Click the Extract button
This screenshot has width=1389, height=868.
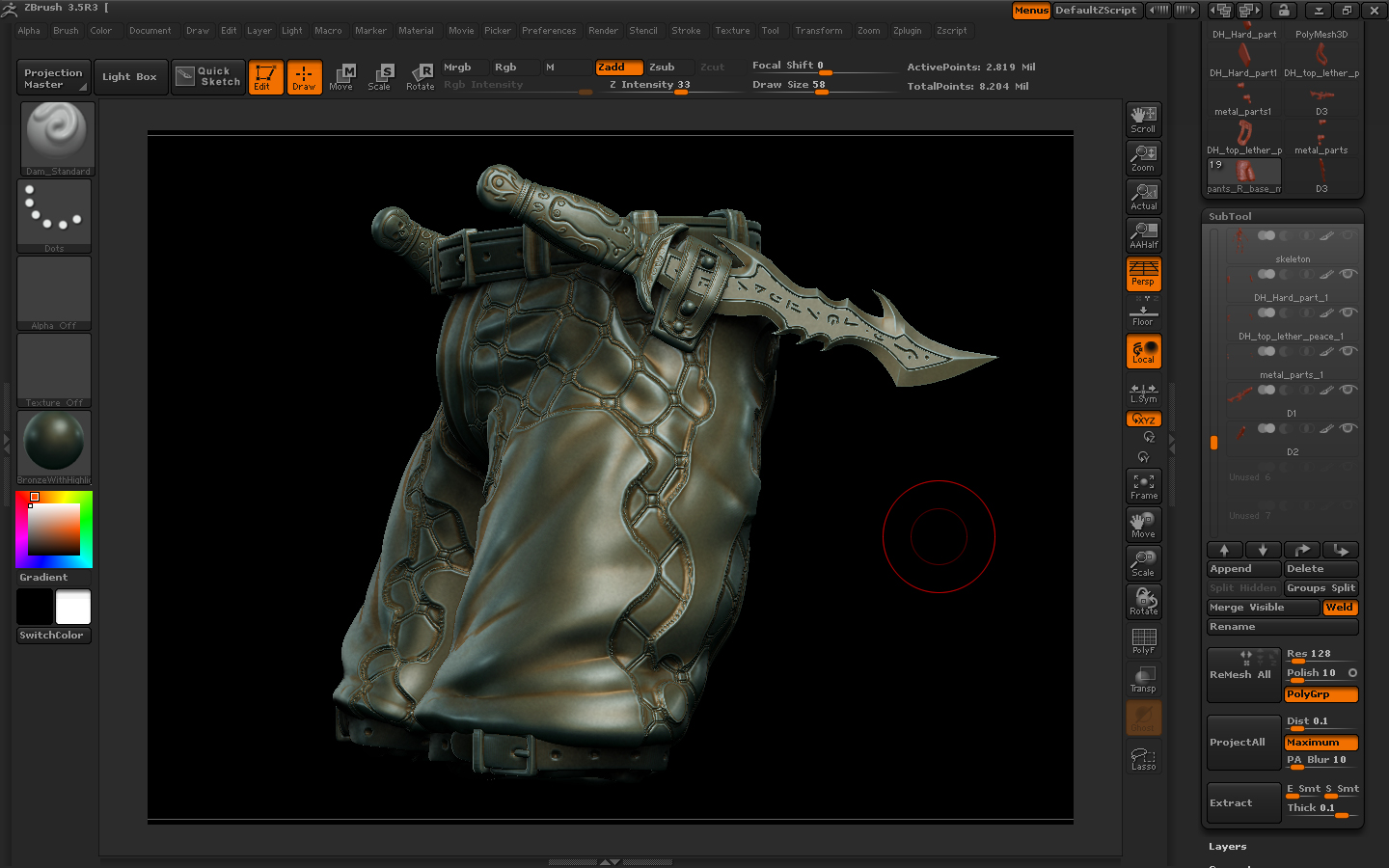click(1243, 802)
